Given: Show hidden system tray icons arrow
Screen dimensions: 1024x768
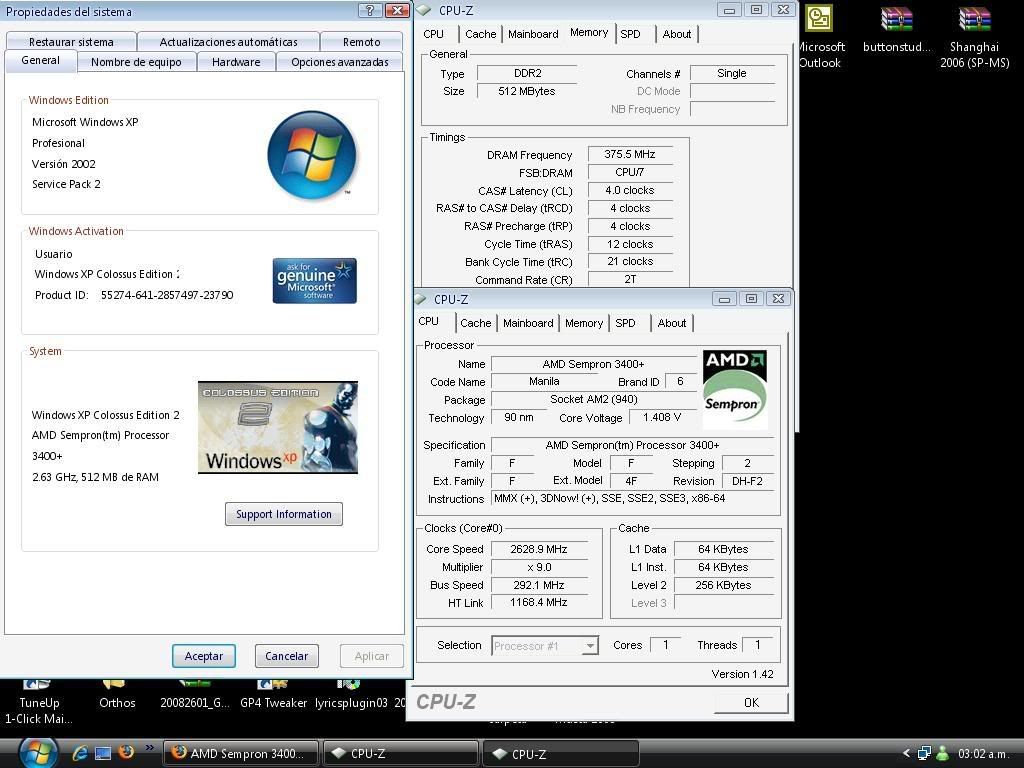Looking at the screenshot, I should pyautogui.click(x=906, y=753).
